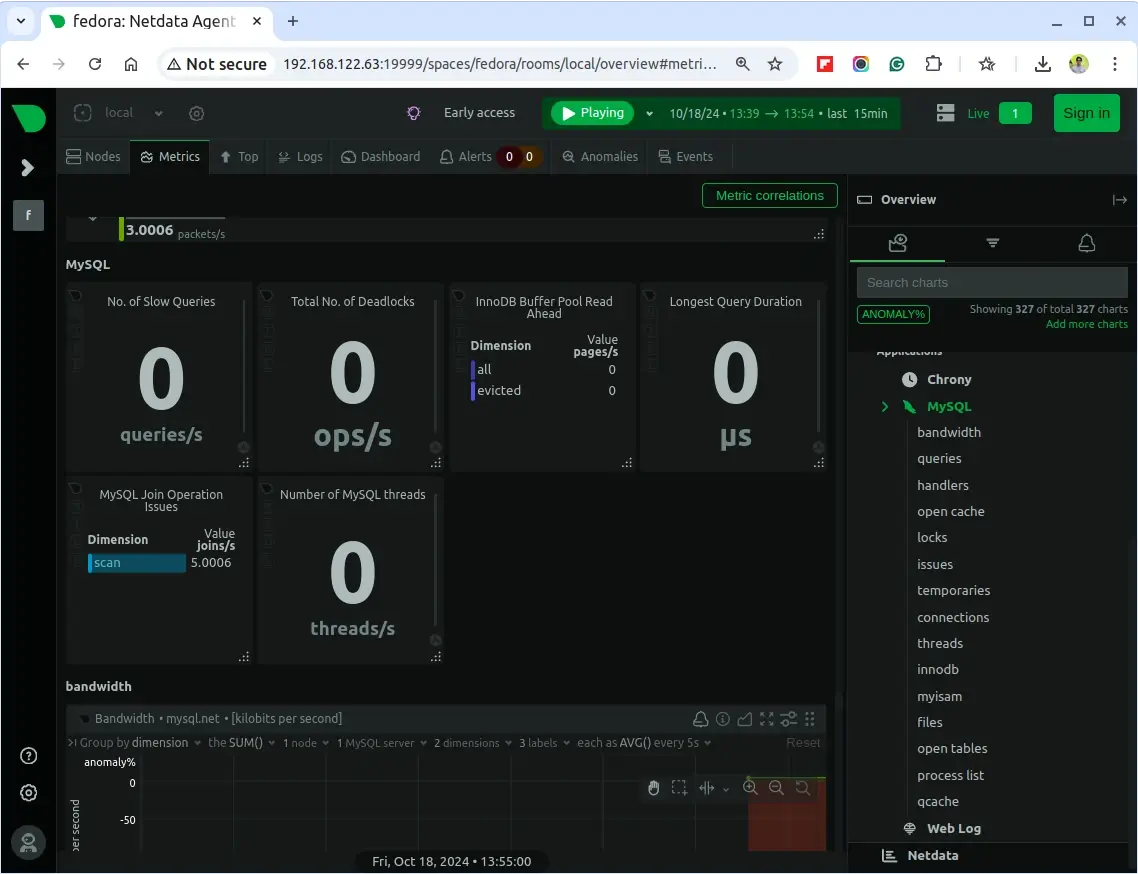1138x874 pixels.
Task: Switch to the Events tab
Action: 686,157
